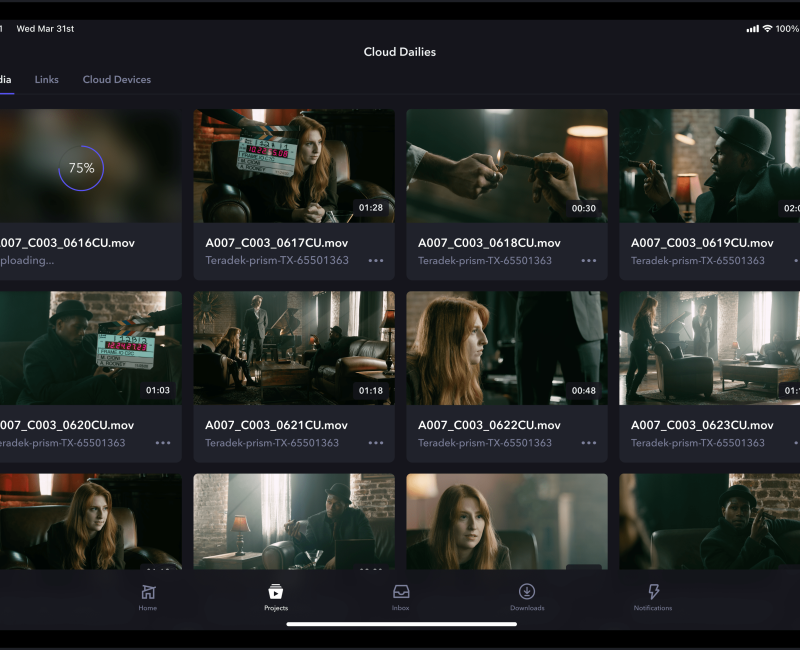Click the 75% upload progress circle
This screenshot has height=650, width=800.
(x=80, y=168)
